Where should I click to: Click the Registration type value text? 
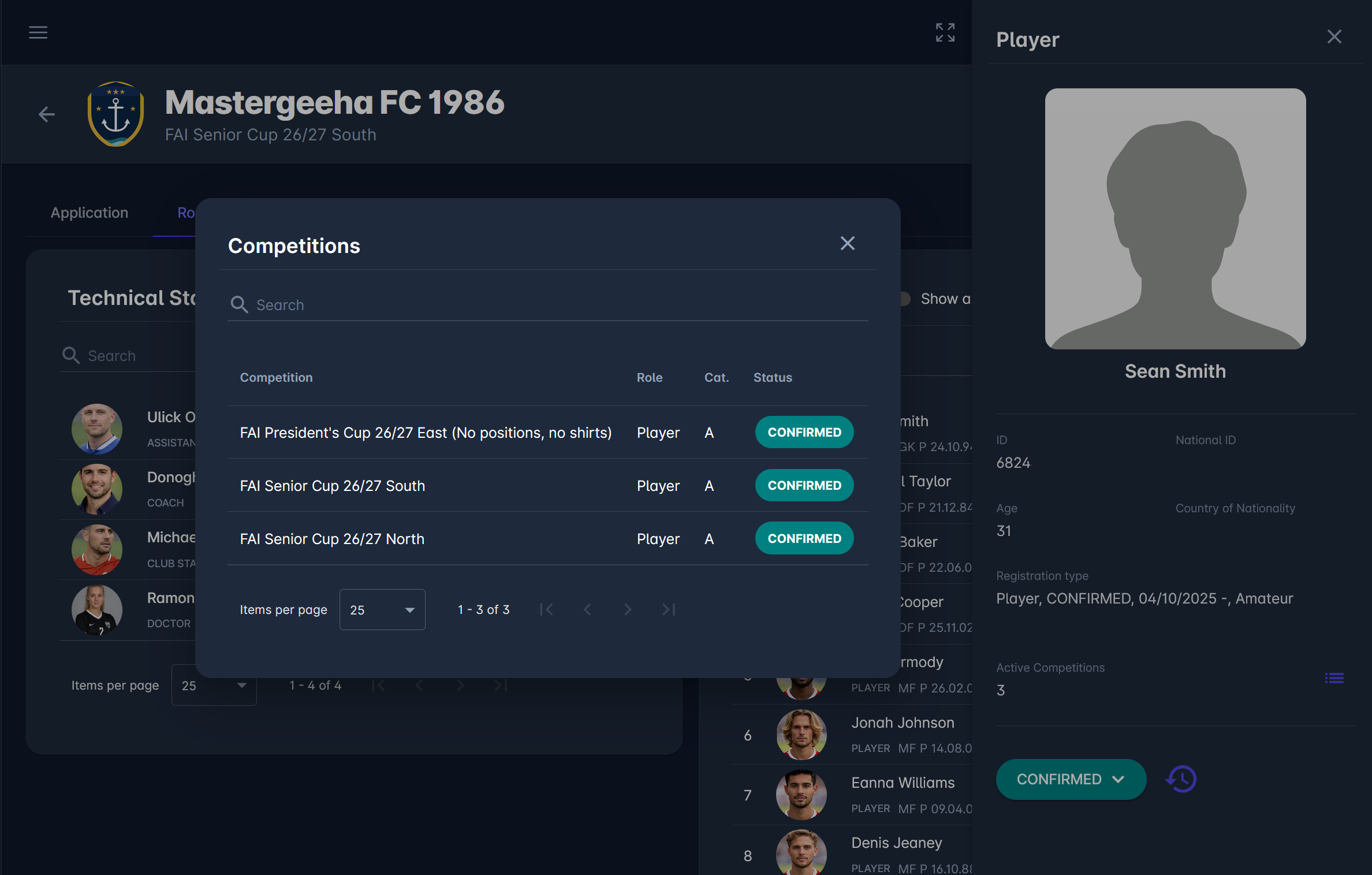(1144, 598)
